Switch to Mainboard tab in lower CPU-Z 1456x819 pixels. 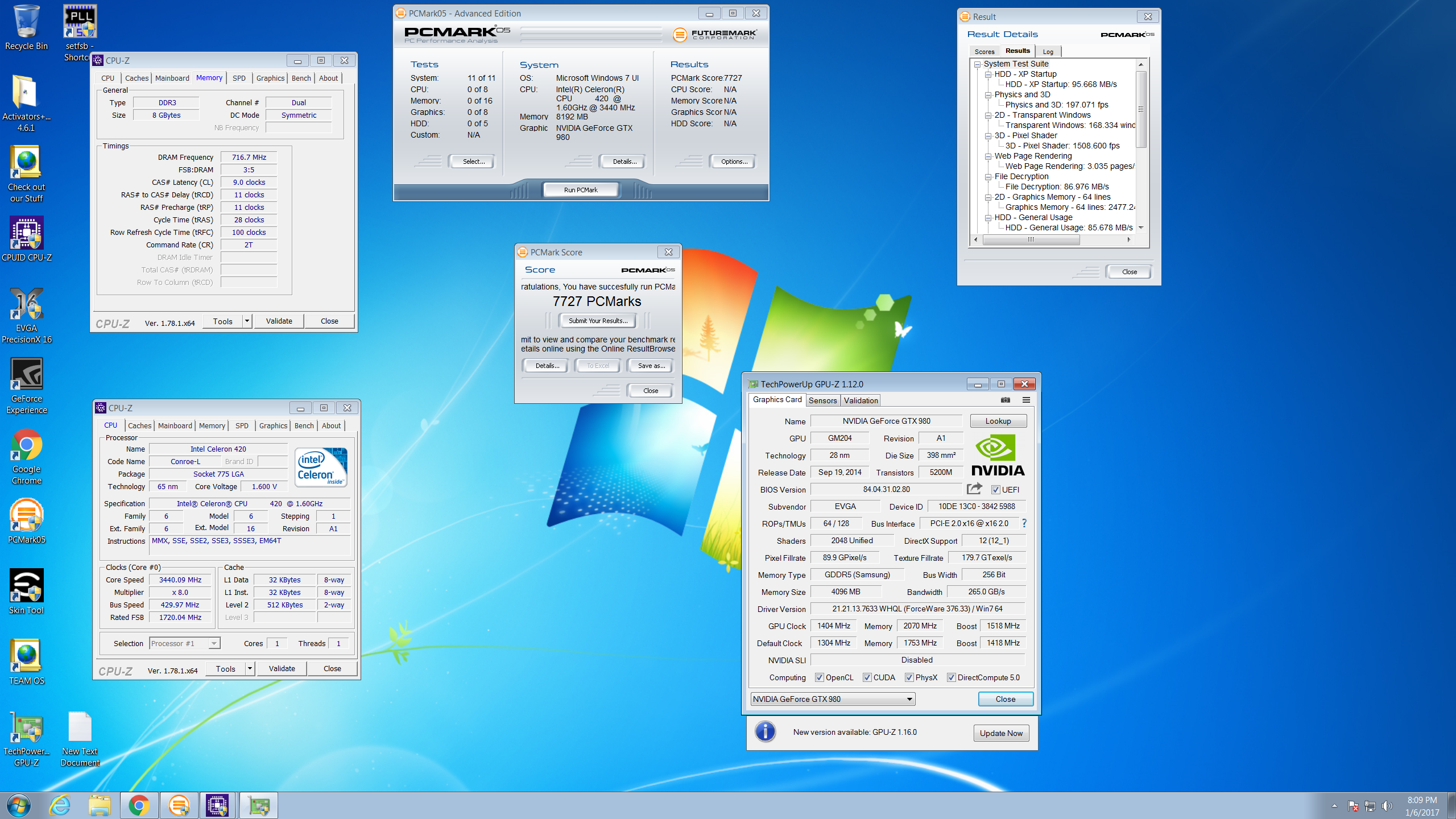[175, 425]
